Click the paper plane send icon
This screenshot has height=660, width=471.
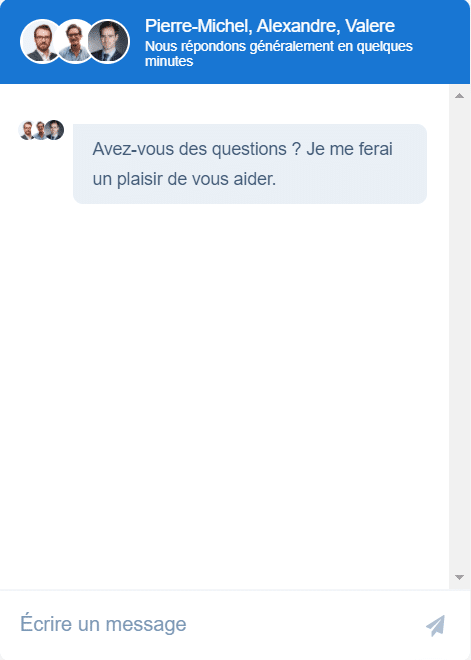(x=436, y=625)
